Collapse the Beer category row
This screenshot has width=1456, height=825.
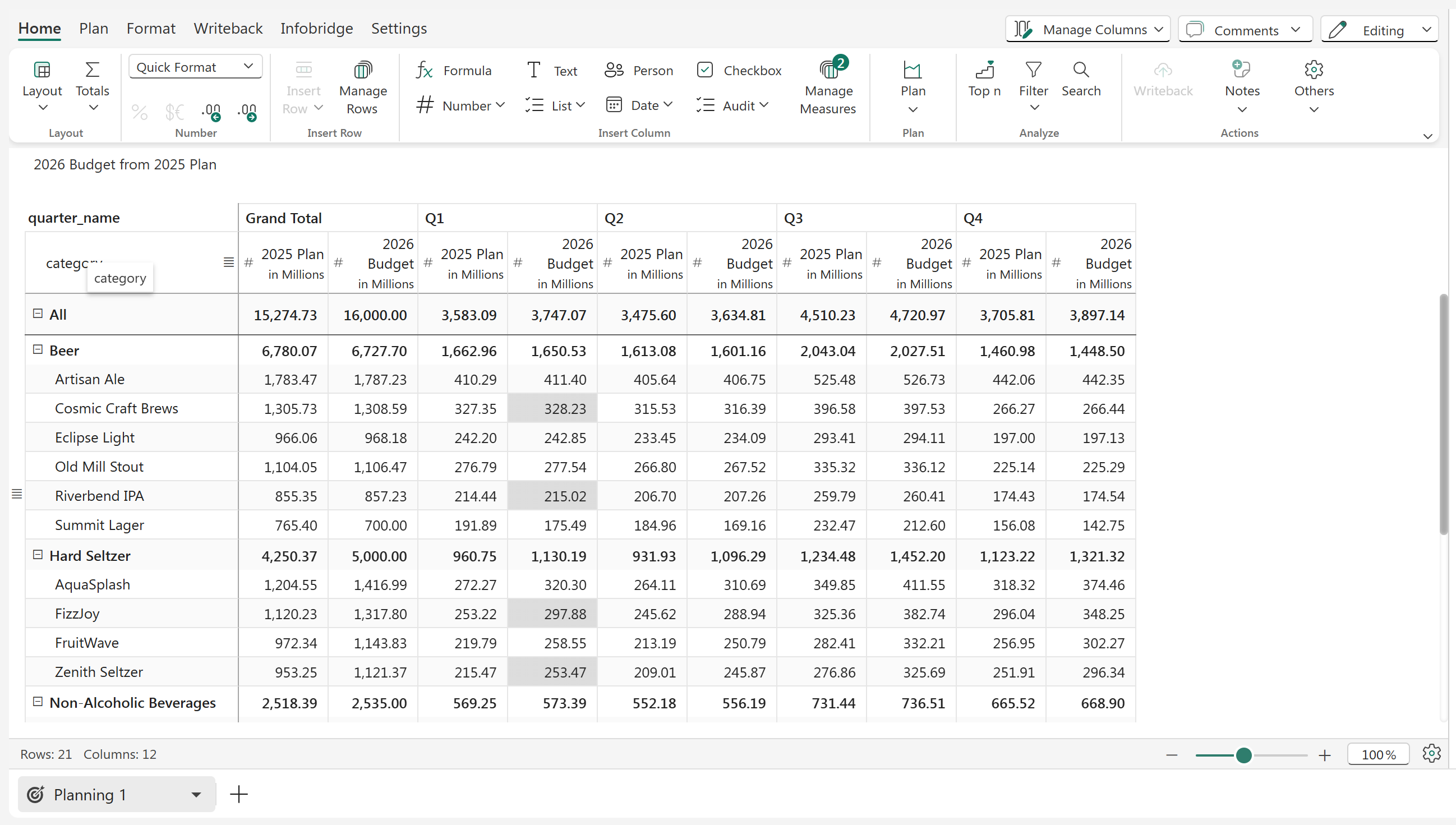tap(38, 349)
